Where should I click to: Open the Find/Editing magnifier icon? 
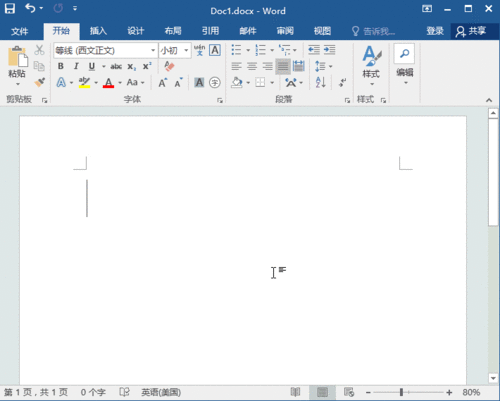(x=404, y=53)
